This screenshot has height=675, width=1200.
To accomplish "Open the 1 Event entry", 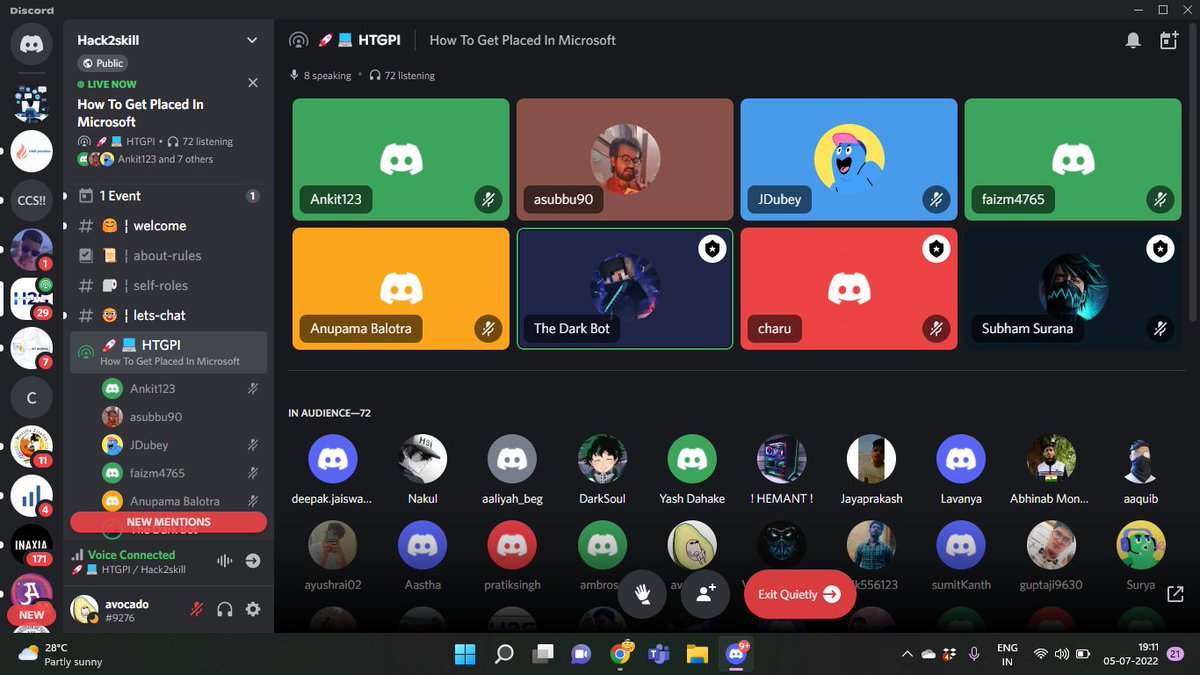I will (168, 196).
